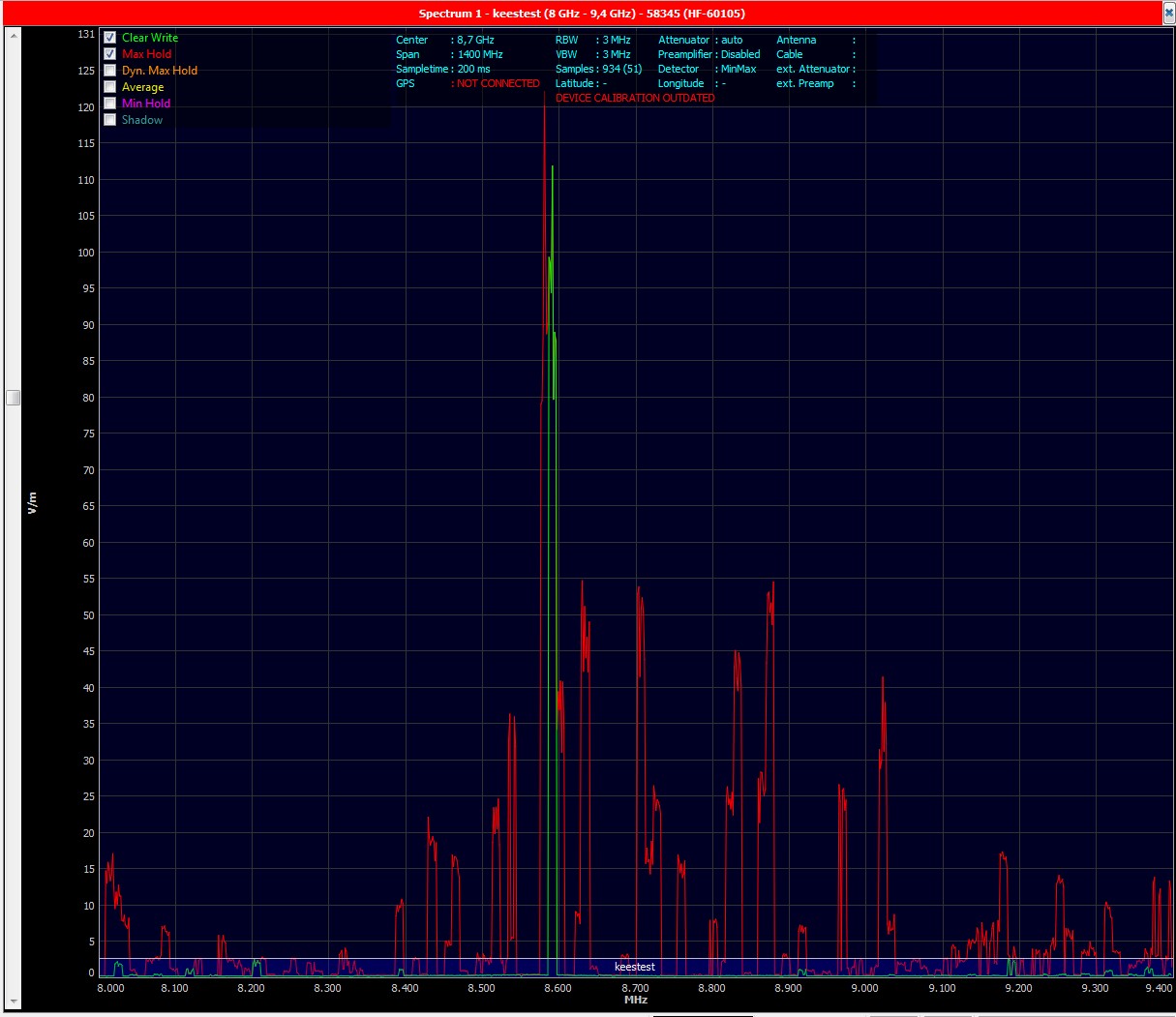
Task: Click the 131 top amplitude axis label
Action: pos(87,34)
